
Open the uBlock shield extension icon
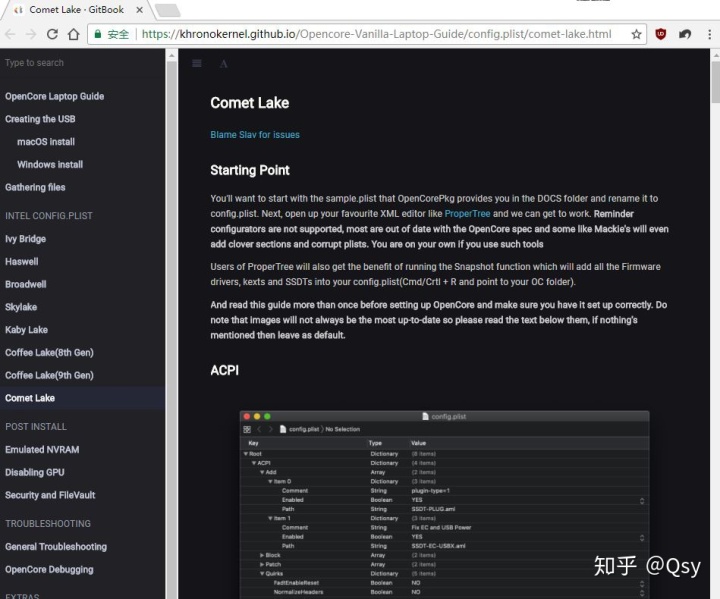[660, 34]
